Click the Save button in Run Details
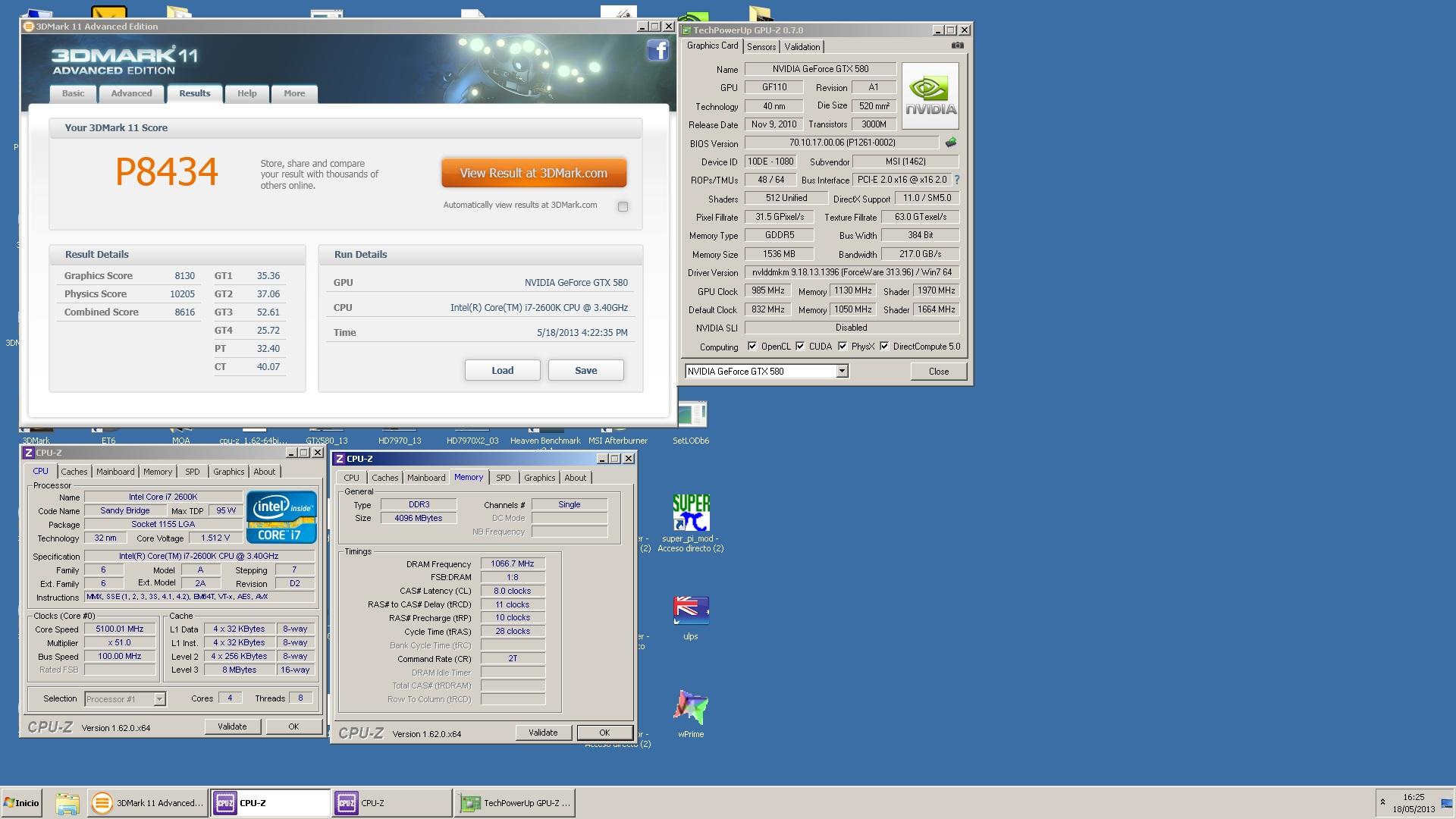 coord(586,370)
